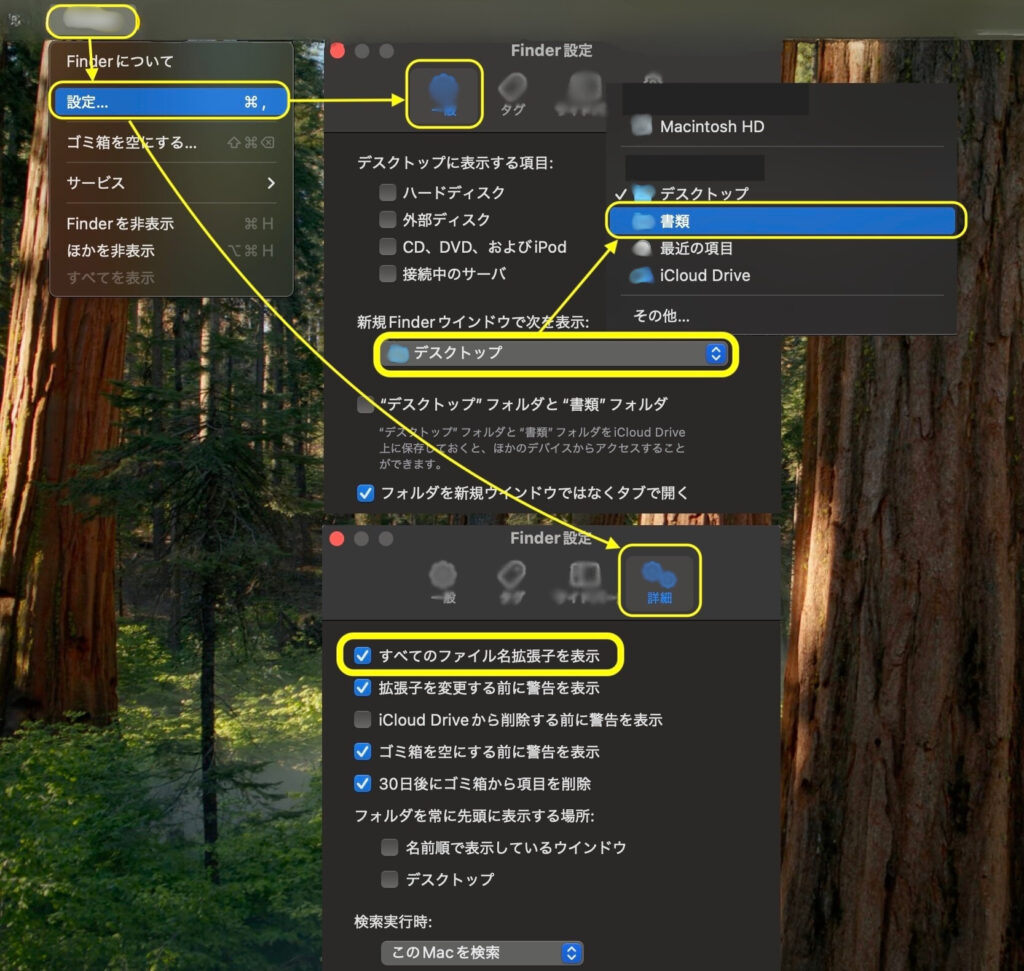Pick iCloud Drive from the location list
The image size is (1024, 971).
pos(704,275)
